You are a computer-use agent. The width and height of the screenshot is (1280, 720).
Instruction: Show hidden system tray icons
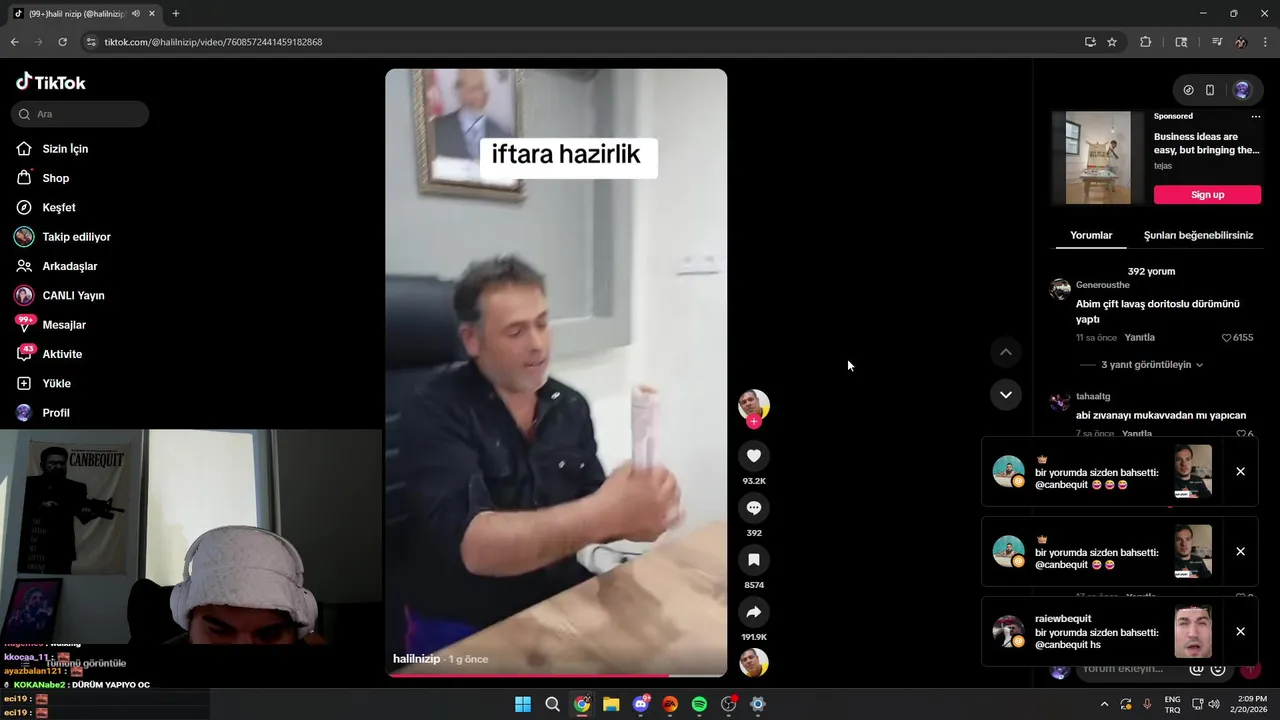point(1104,704)
